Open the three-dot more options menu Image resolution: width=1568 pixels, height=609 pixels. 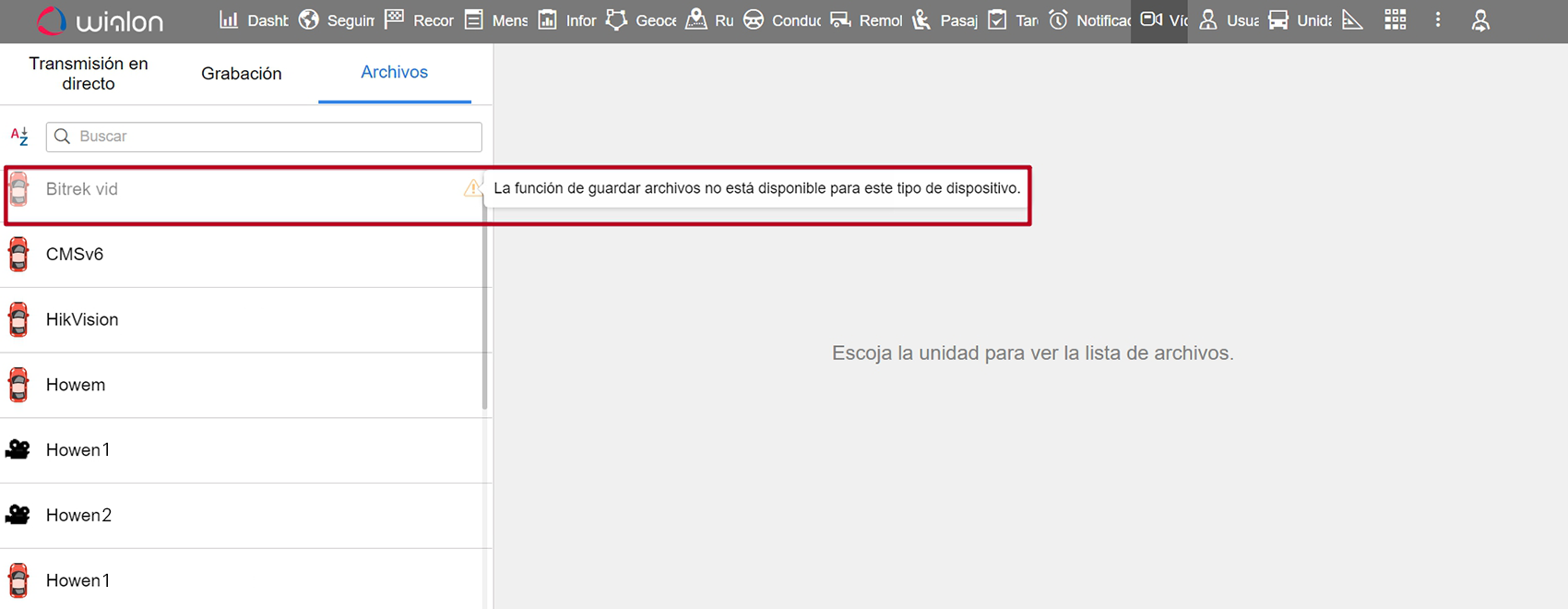pyautogui.click(x=1437, y=19)
